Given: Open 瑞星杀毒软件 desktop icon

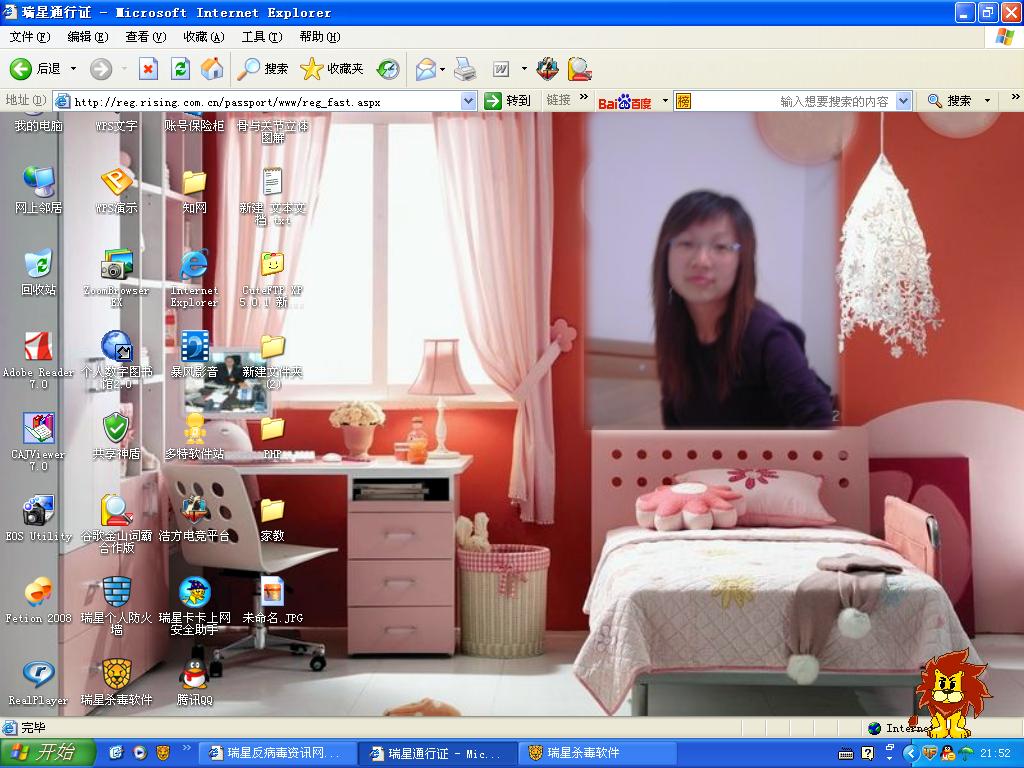Looking at the screenshot, I should 116,676.
